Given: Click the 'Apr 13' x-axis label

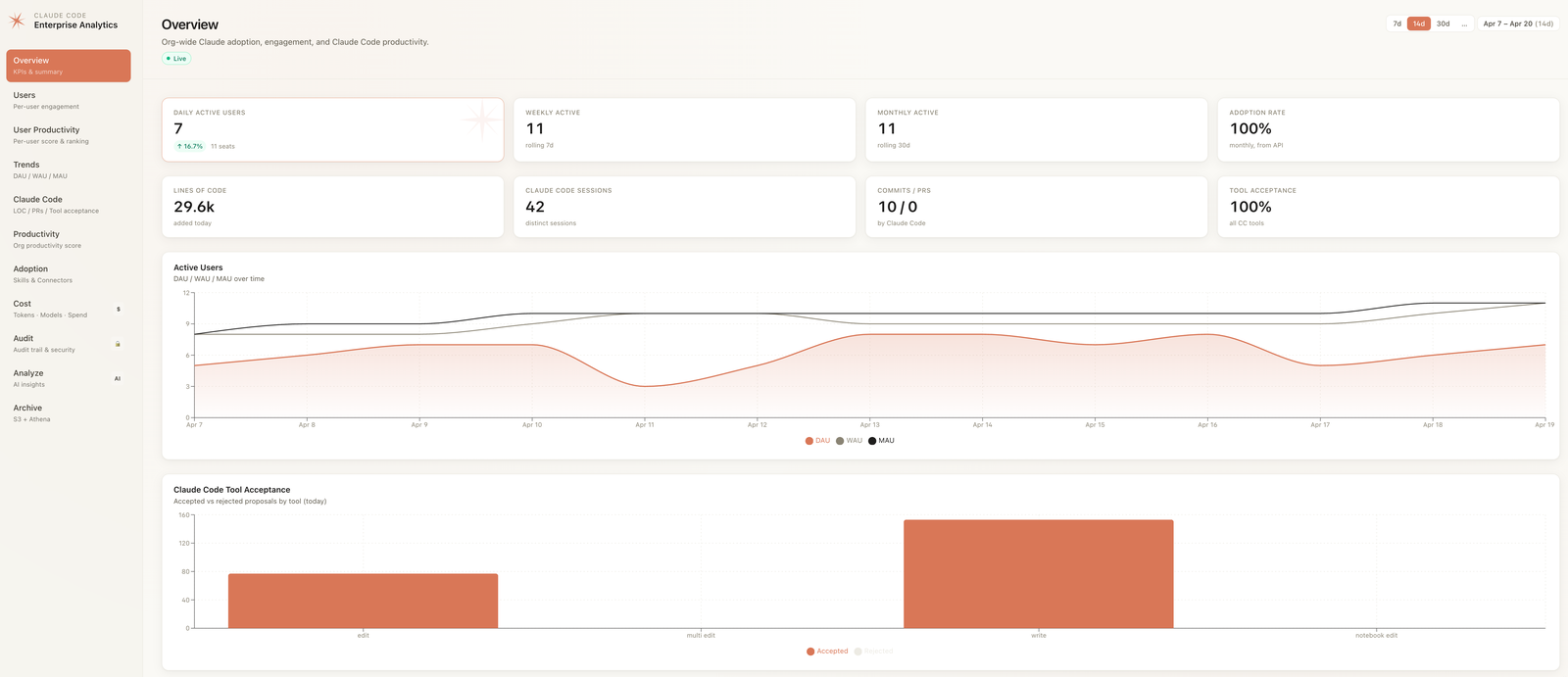Looking at the screenshot, I should pos(869,425).
